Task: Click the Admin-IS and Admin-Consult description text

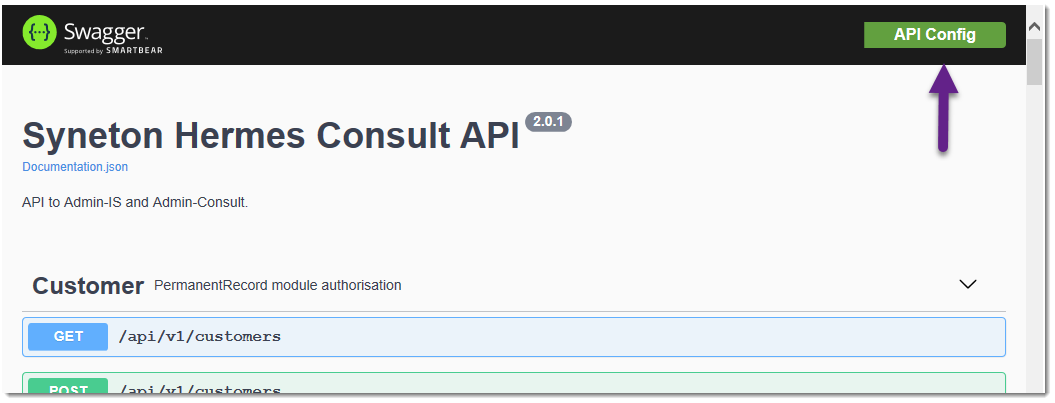Action: point(135,202)
